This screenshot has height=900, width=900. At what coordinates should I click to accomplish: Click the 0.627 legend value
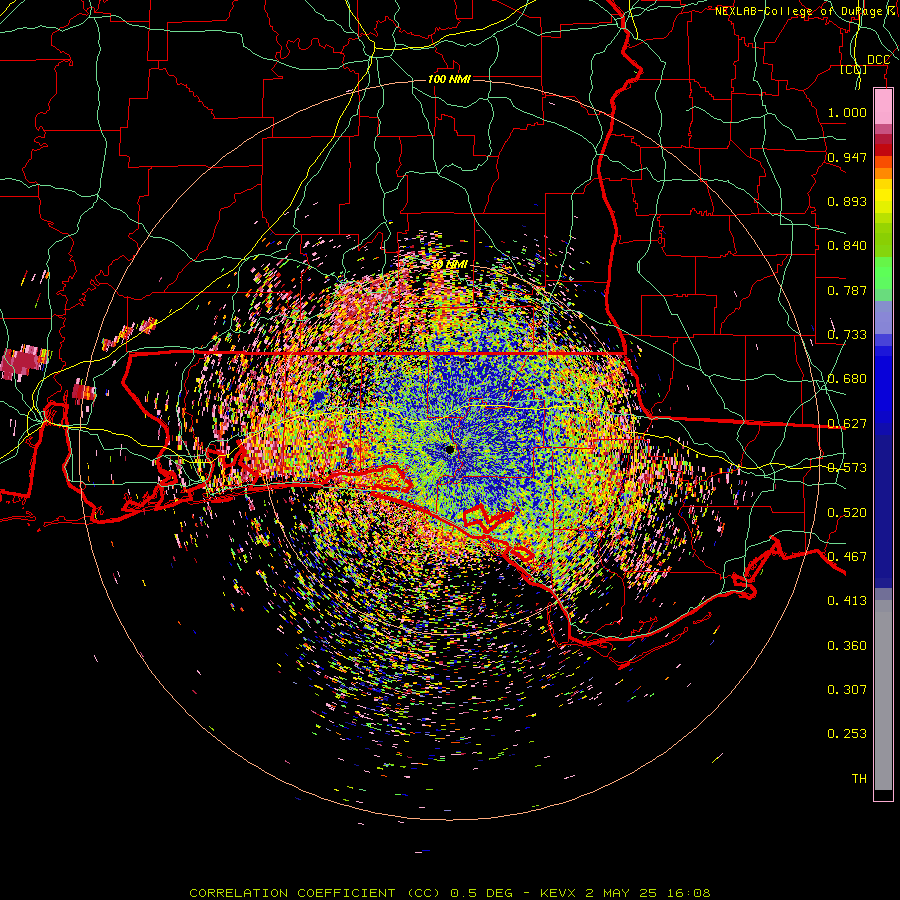pyautogui.click(x=847, y=424)
